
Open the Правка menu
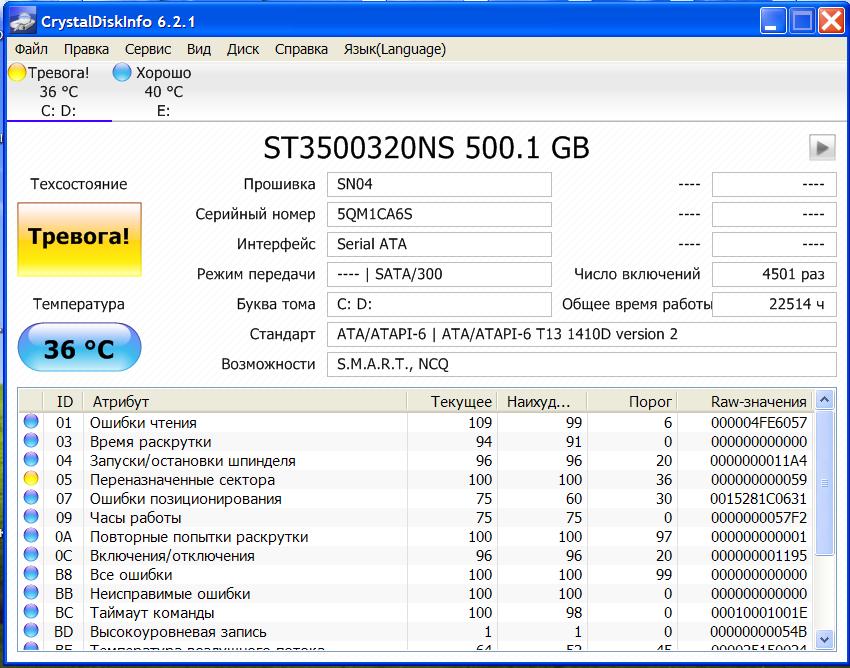pyautogui.click(x=86, y=49)
